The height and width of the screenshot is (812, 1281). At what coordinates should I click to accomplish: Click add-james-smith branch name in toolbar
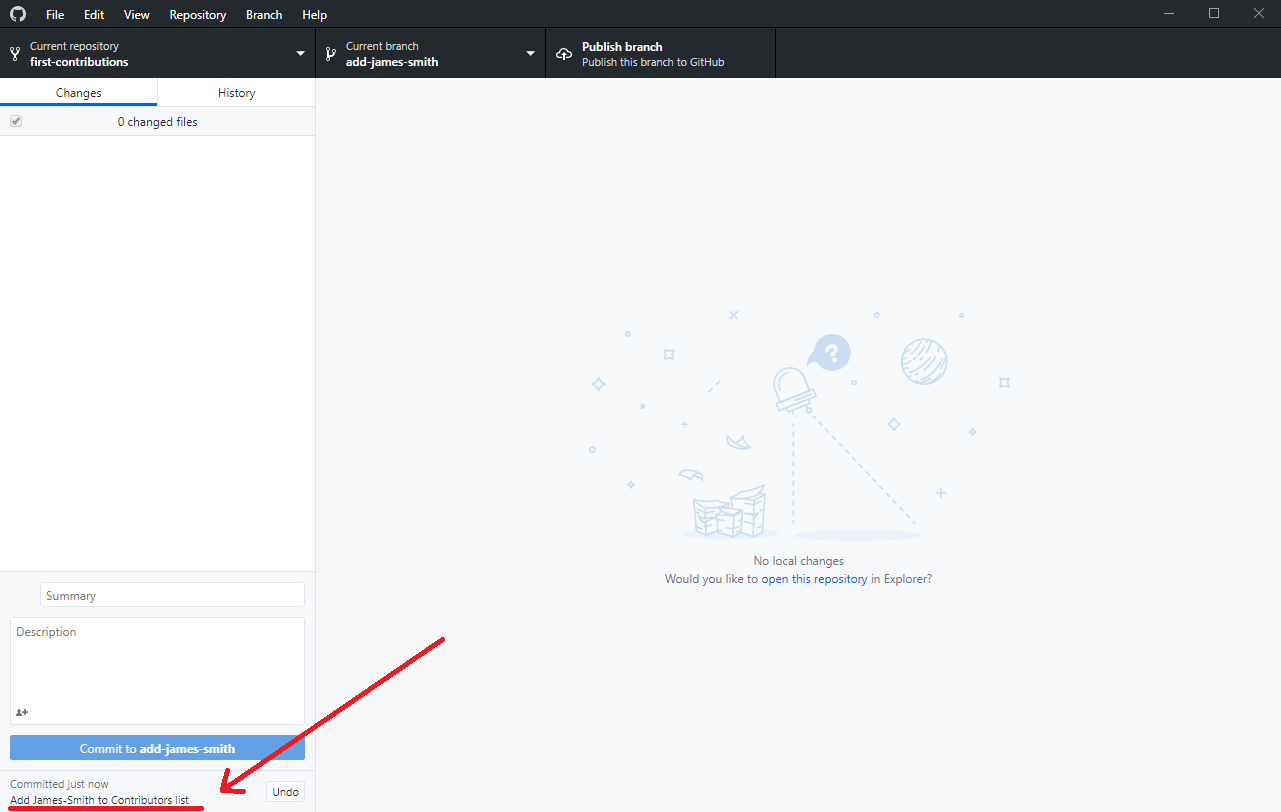pos(392,62)
